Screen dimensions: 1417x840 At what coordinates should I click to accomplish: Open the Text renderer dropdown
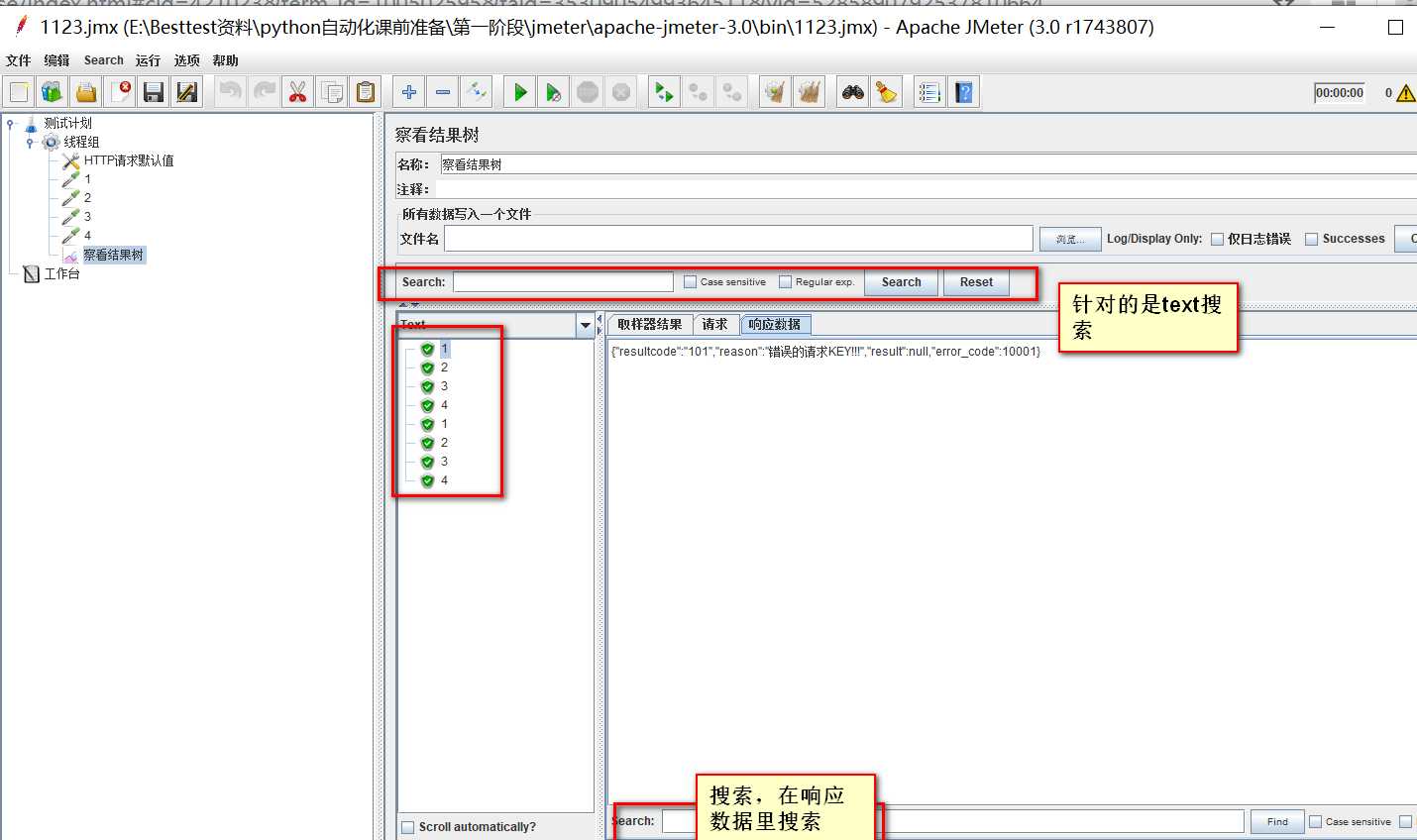tap(585, 325)
